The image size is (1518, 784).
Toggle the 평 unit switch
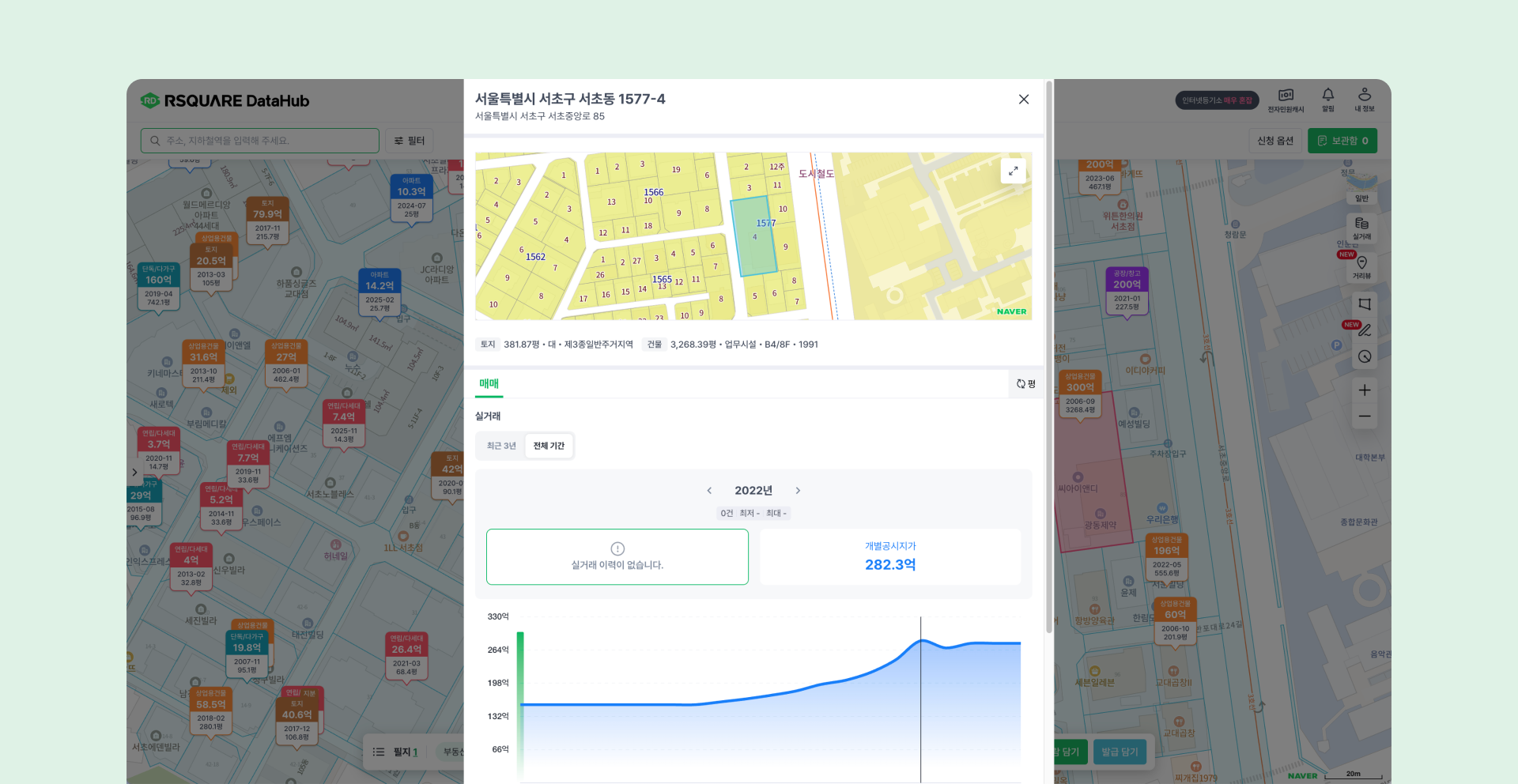(1026, 384)
